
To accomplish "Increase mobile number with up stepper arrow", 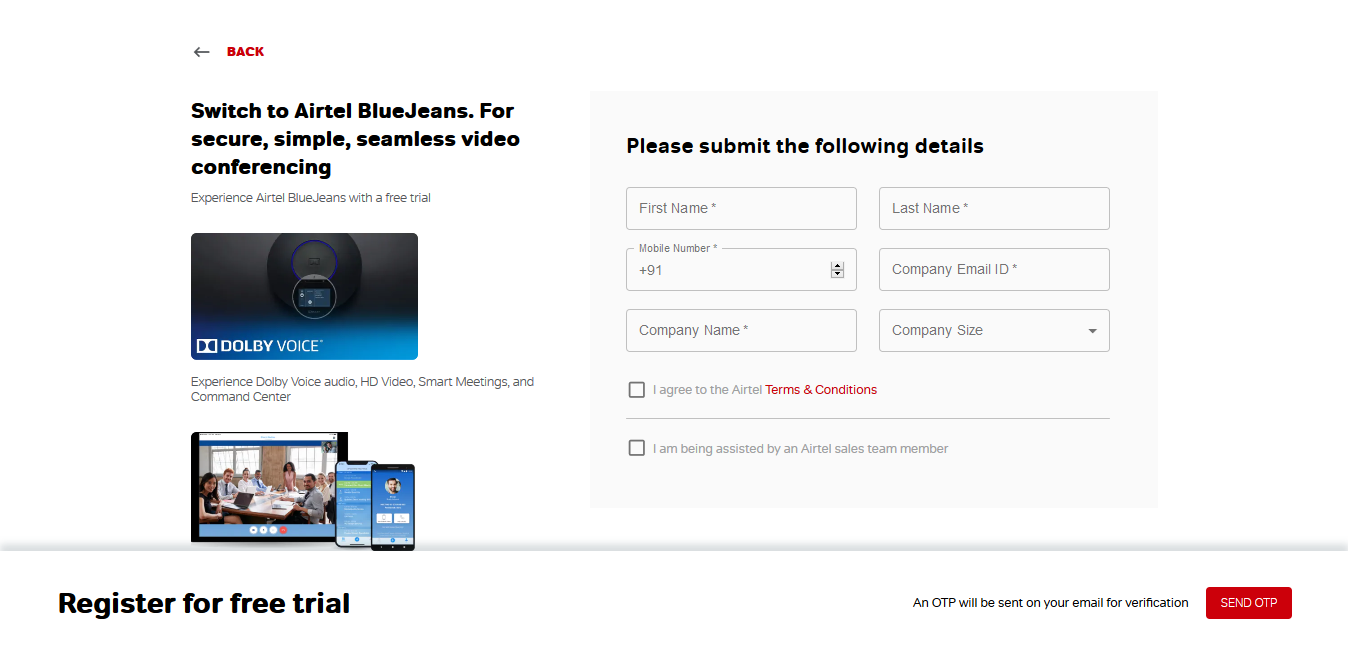I will tap(838, 265).
